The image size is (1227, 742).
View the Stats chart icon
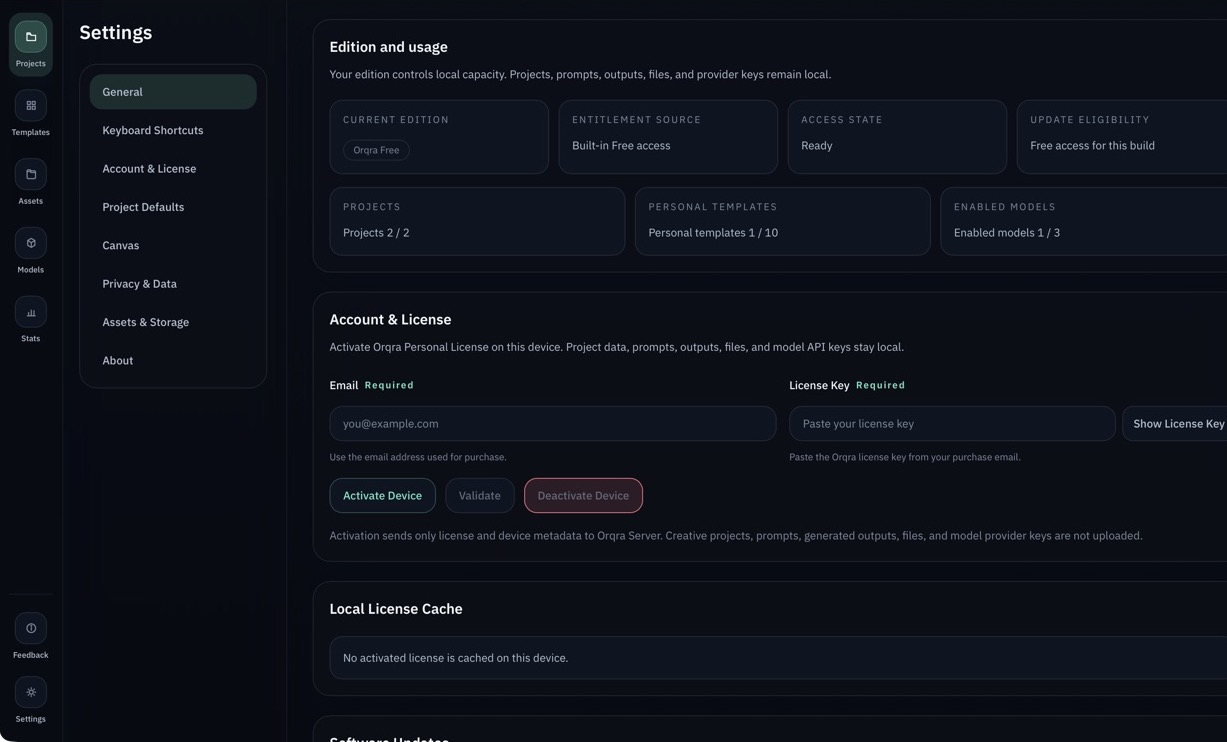click(x=31, y=312)
